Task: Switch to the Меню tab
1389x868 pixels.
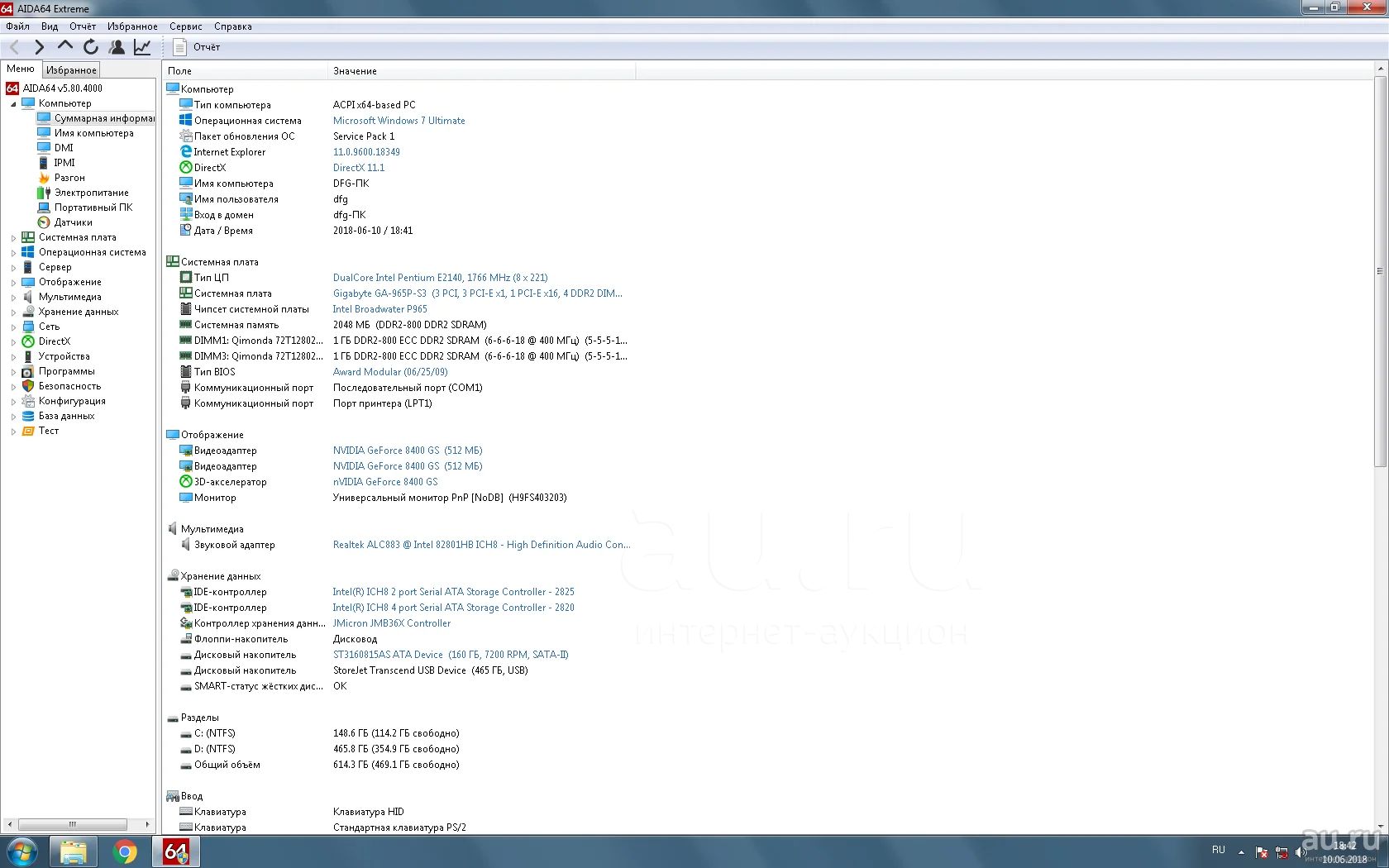Action: (21, 69)
